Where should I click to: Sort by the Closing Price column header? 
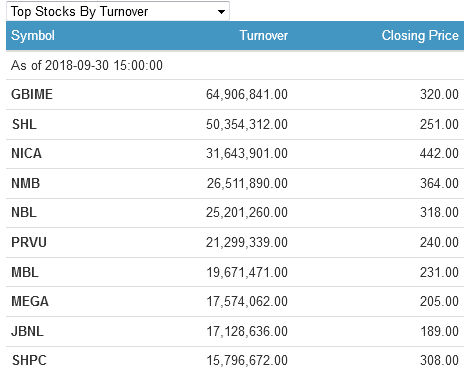tap(420, 35)
